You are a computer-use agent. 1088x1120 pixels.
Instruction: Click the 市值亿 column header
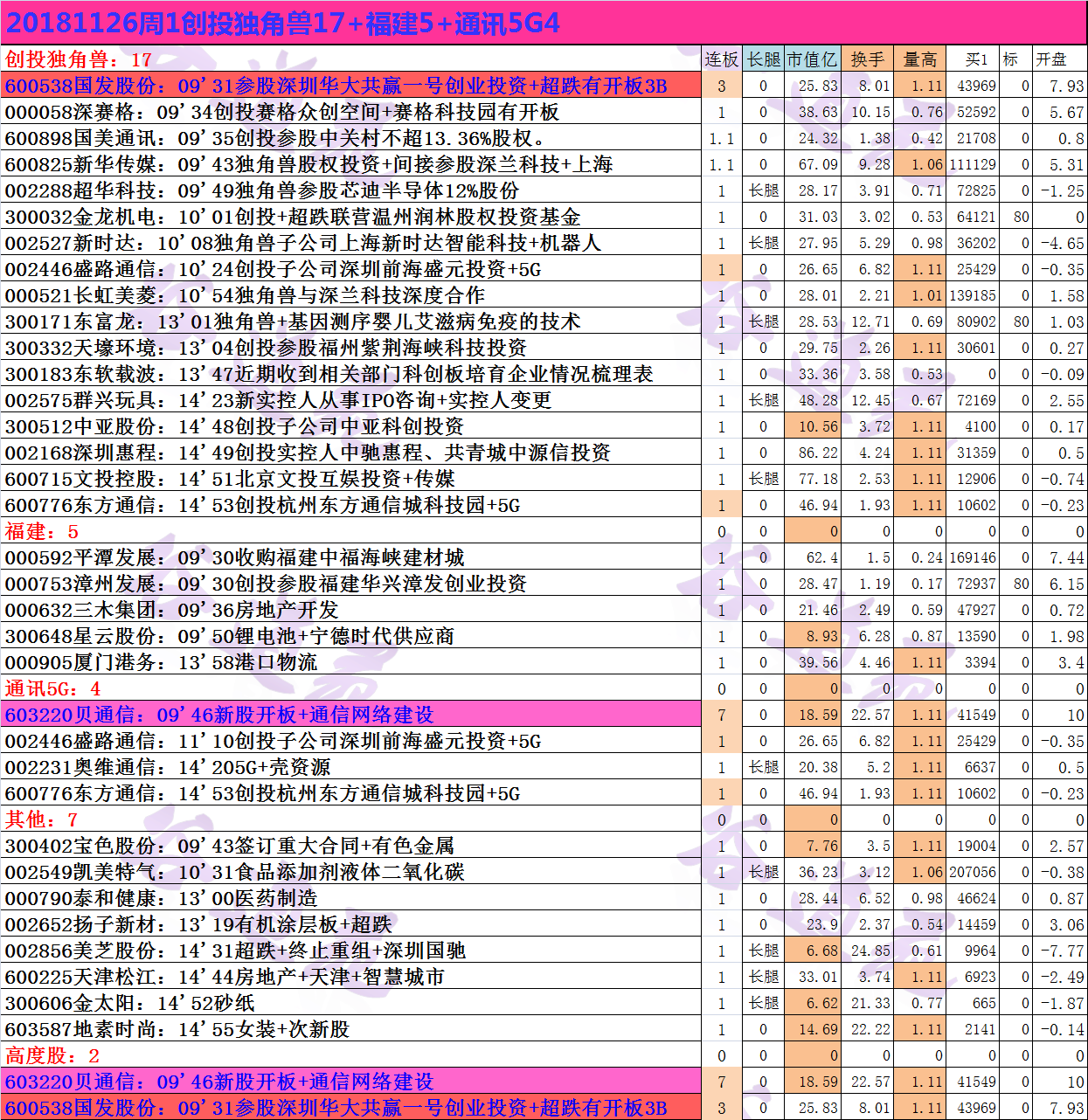812,59
